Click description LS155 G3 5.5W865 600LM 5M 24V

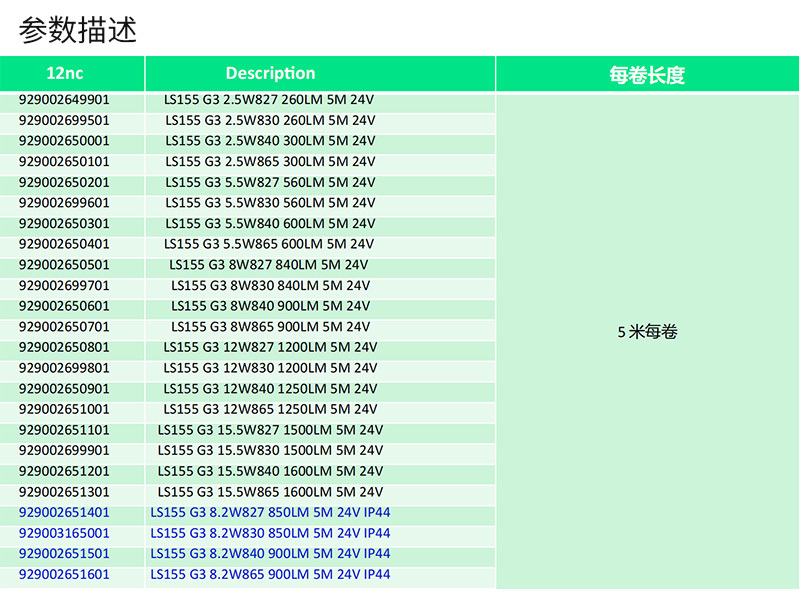pos(269,244)
